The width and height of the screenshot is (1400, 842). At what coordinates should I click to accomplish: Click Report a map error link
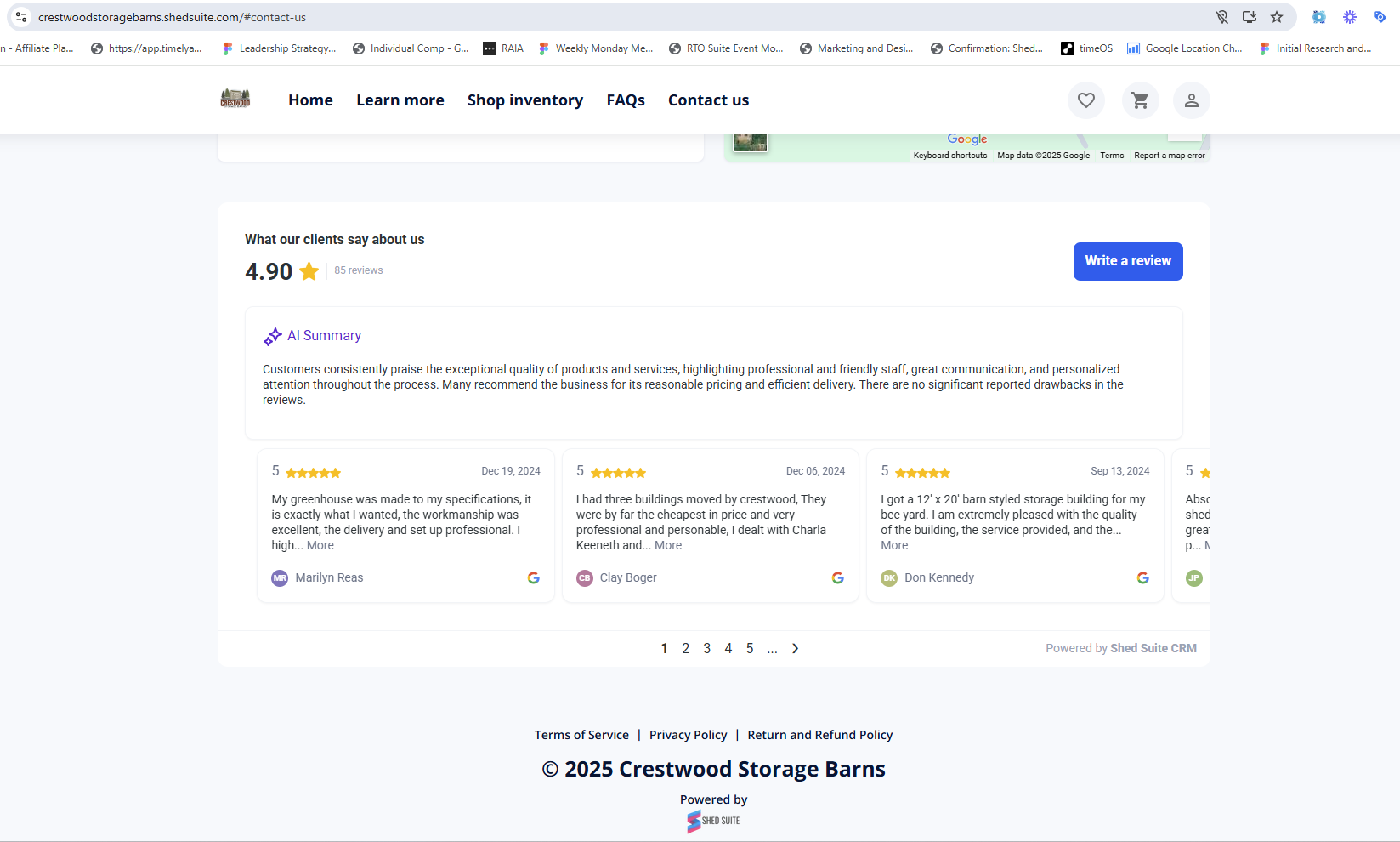coord(1170,156)
